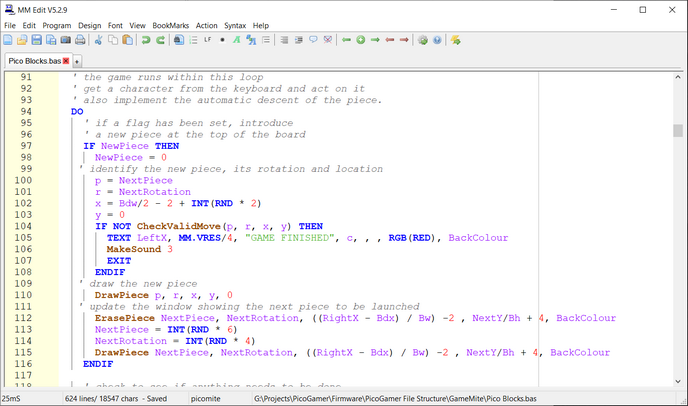Click MakeSound on line 106
688x406 pixels.
coord(134,249)
